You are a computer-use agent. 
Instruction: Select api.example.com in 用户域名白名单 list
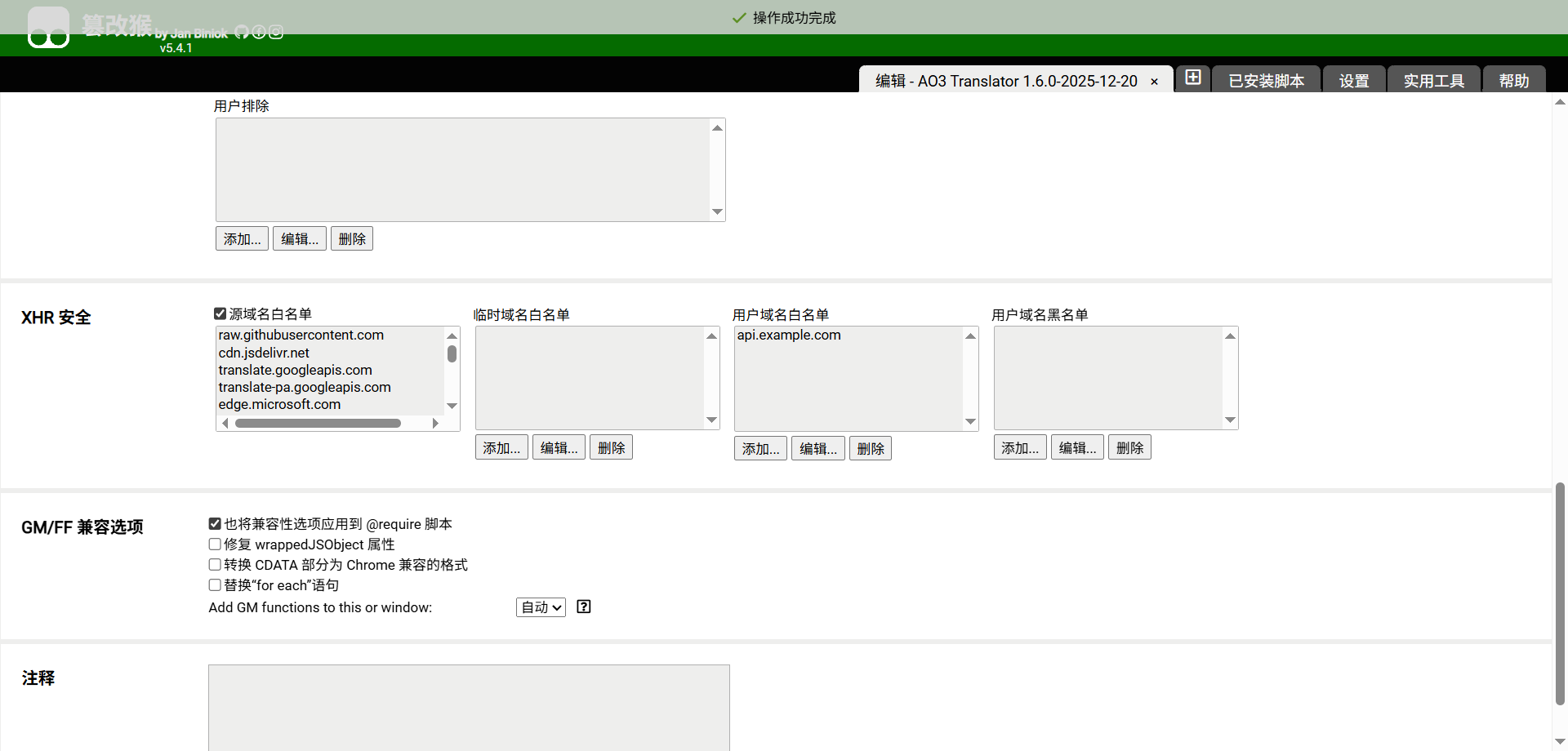[x=789, y=336]
